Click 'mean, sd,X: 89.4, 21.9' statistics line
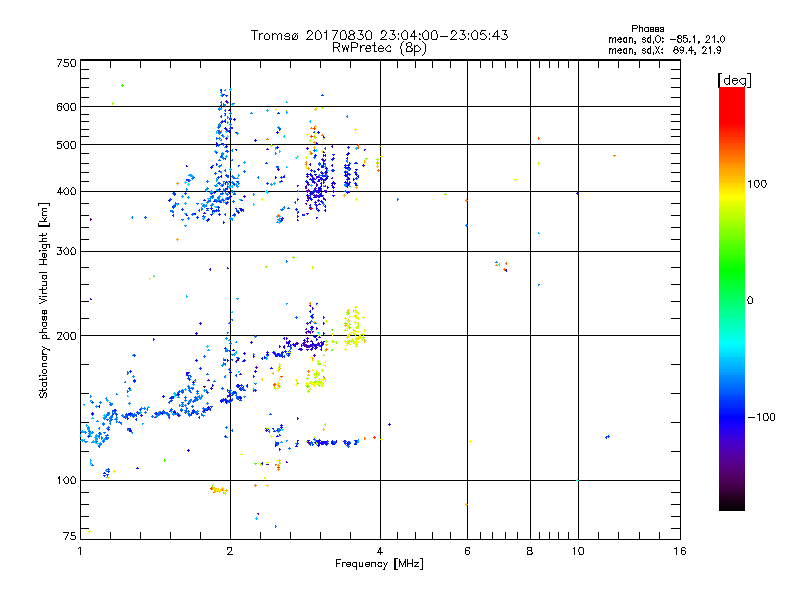 [665, 50]
